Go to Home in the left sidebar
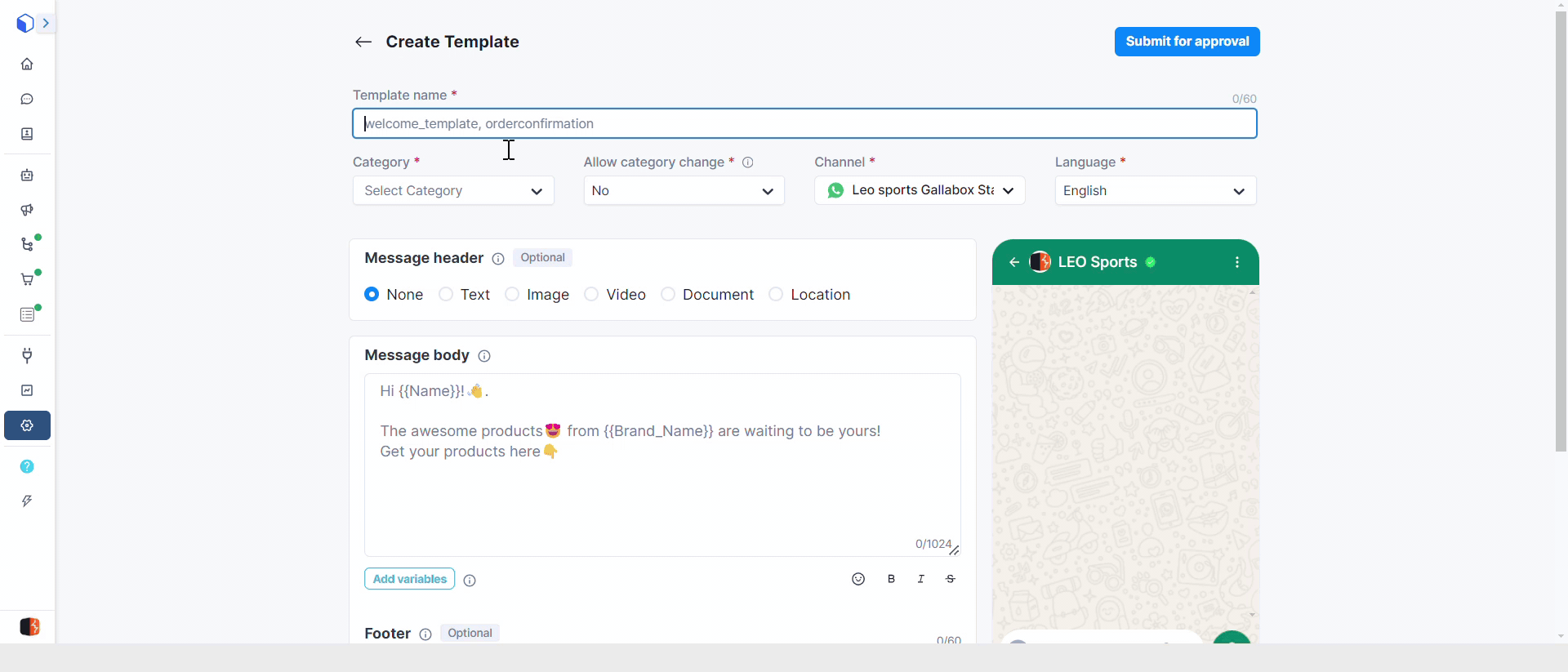Screen dimensions: 1568x672 (x=27, y=64)
